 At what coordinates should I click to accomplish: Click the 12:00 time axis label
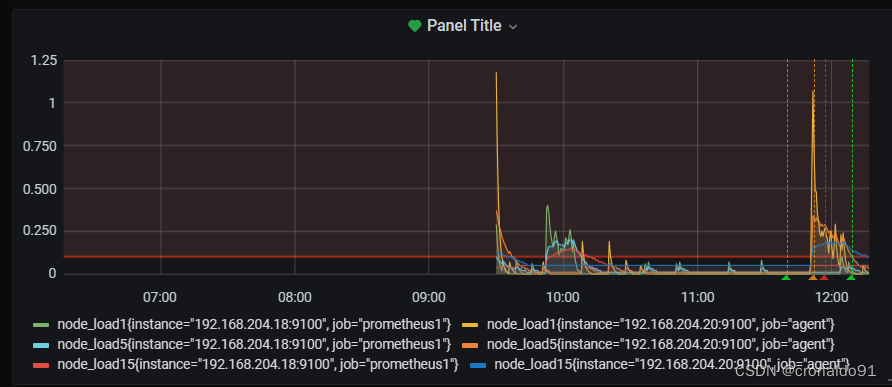(x=831, y=297)
